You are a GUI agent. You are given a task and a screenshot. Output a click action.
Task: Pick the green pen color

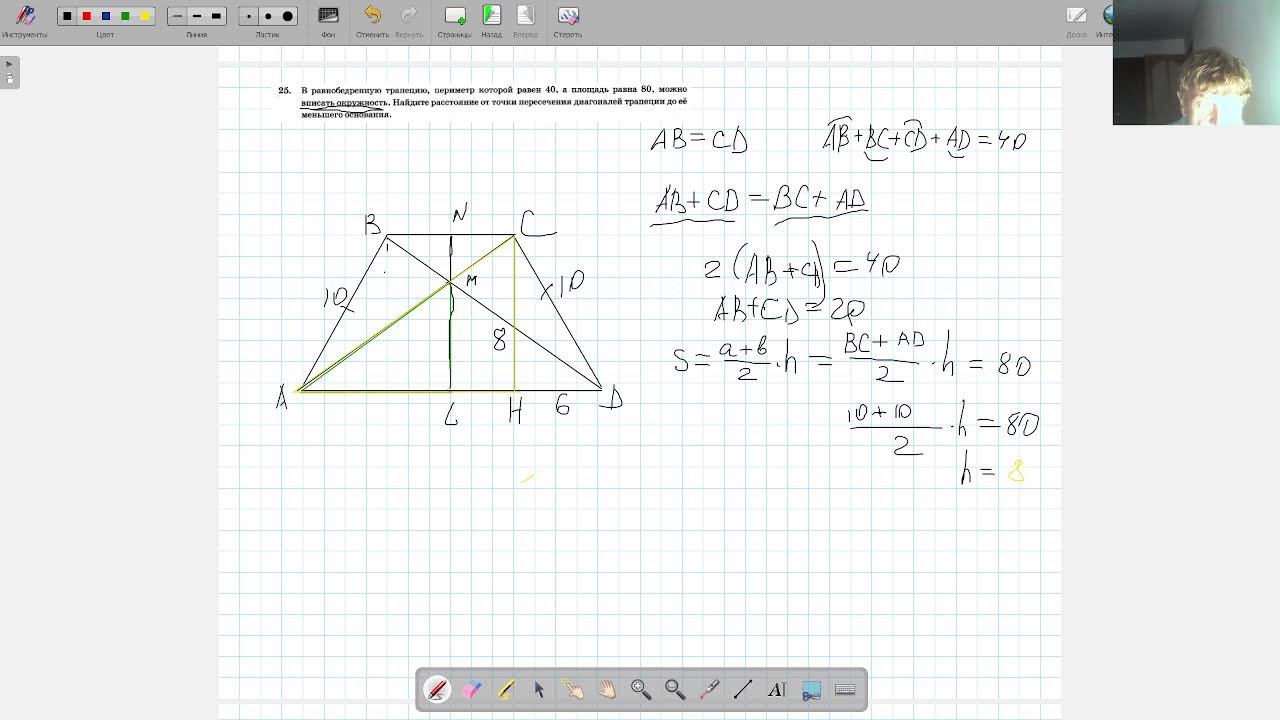point(125,16)
